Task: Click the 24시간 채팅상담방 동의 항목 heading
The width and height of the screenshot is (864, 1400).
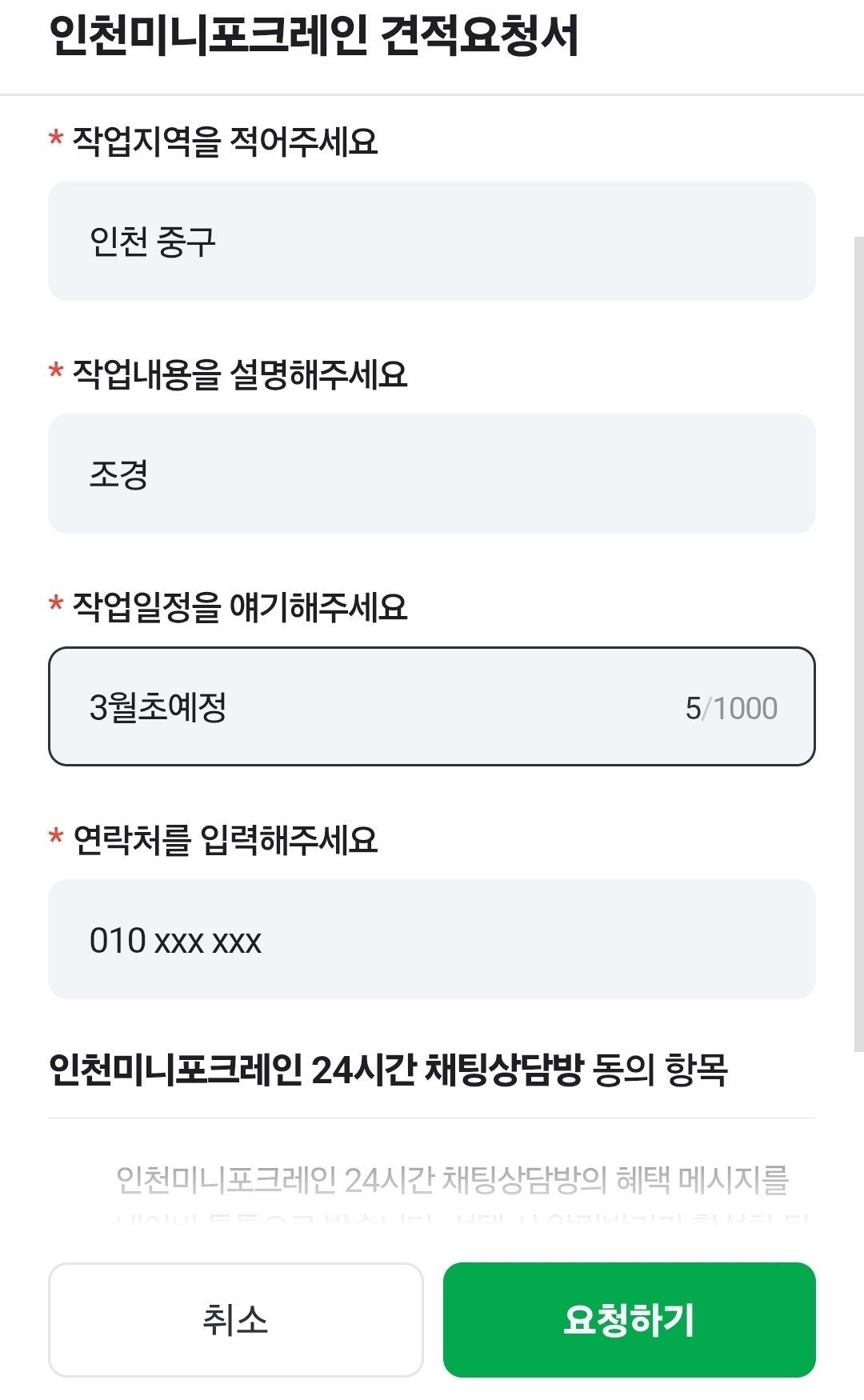Action: [388, 1070]
